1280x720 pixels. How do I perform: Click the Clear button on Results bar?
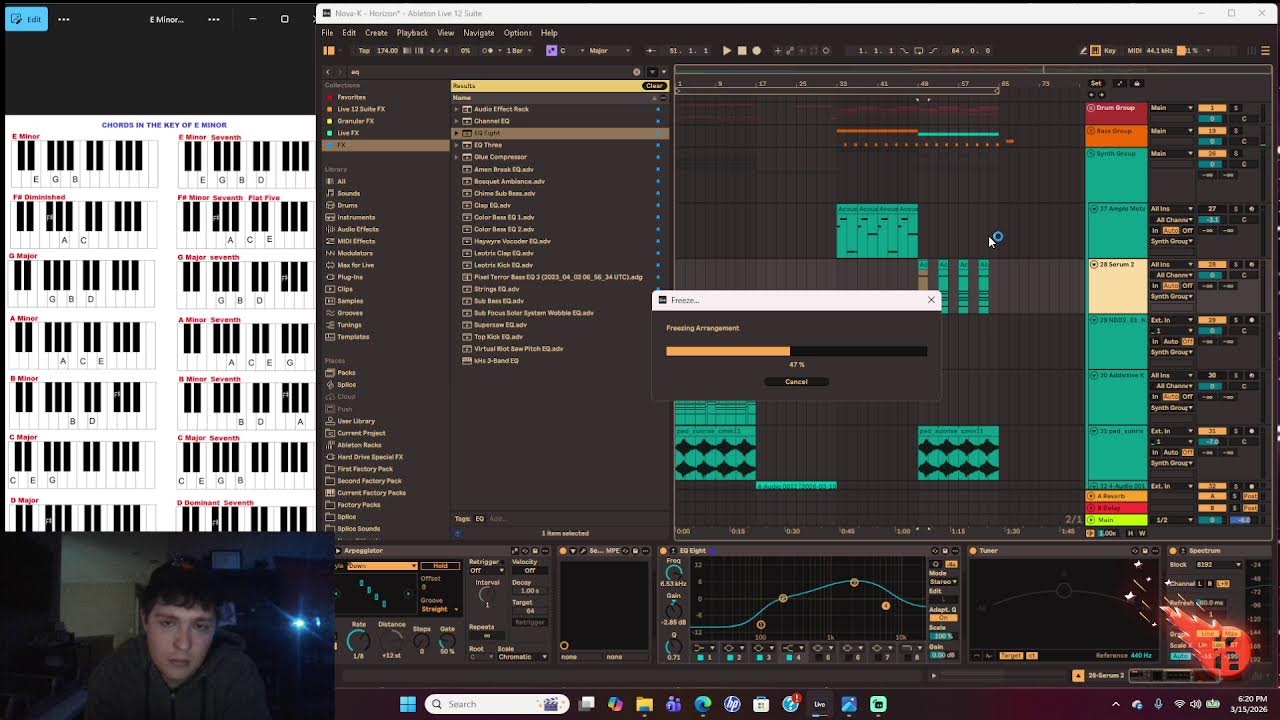click(654, 86)
